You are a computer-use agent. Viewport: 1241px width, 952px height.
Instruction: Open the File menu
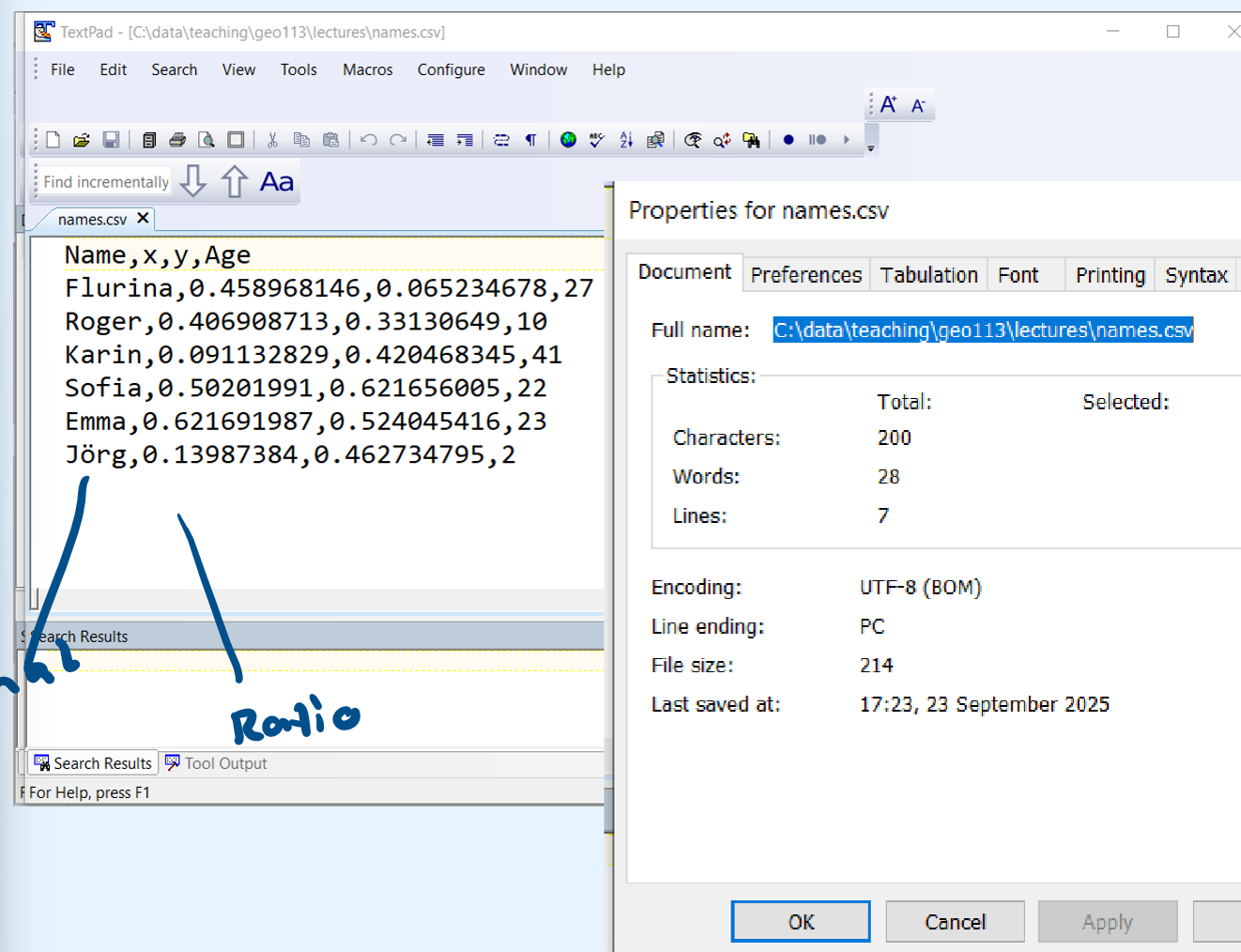coord(63,69)
